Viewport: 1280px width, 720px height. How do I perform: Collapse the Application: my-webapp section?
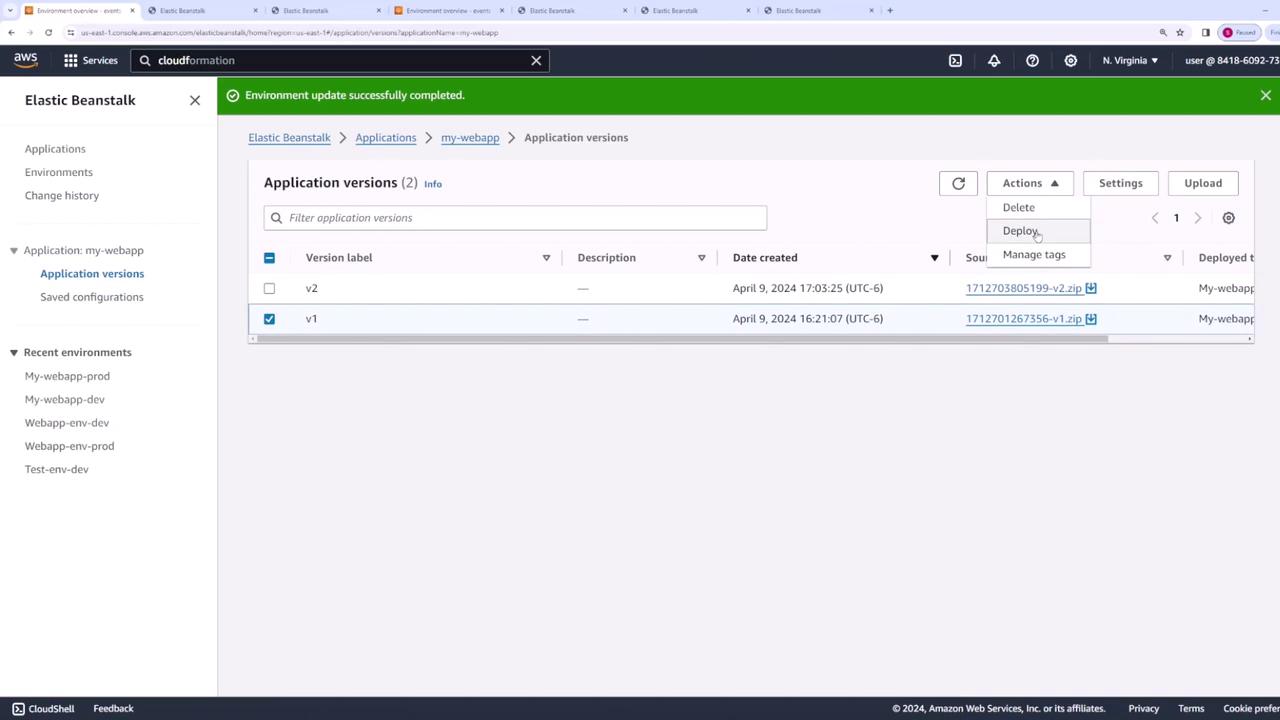click(x=14, y=251)
